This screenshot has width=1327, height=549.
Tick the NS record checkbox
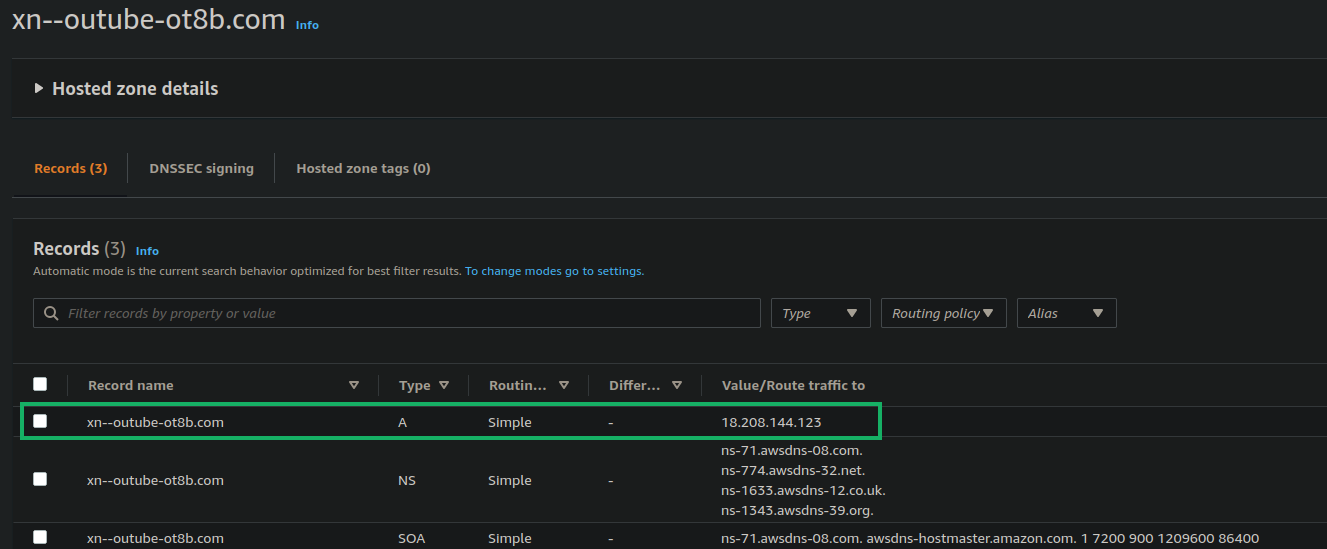40,479
